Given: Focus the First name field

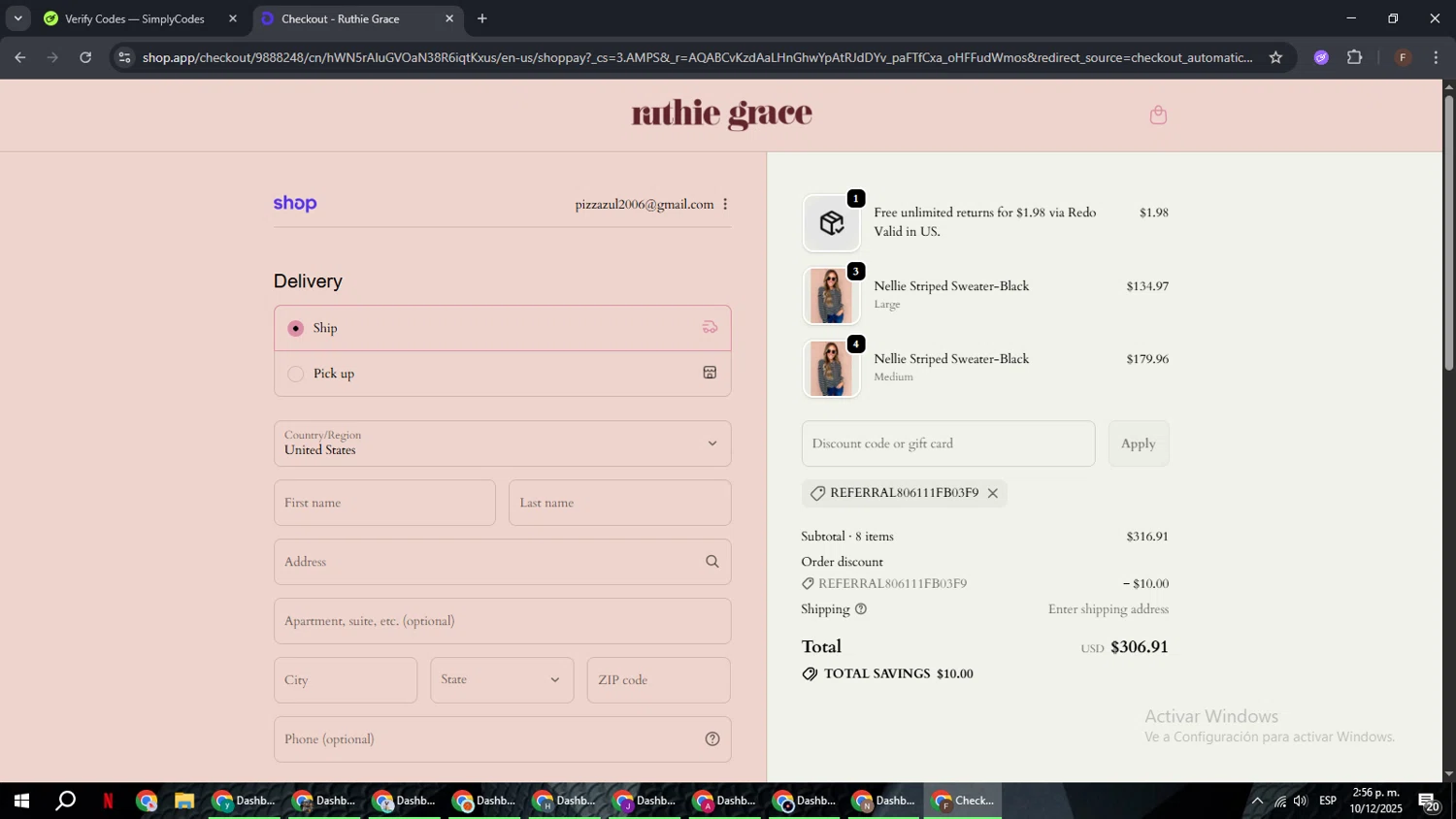Looking at the screenshot, I should (384, 503).
